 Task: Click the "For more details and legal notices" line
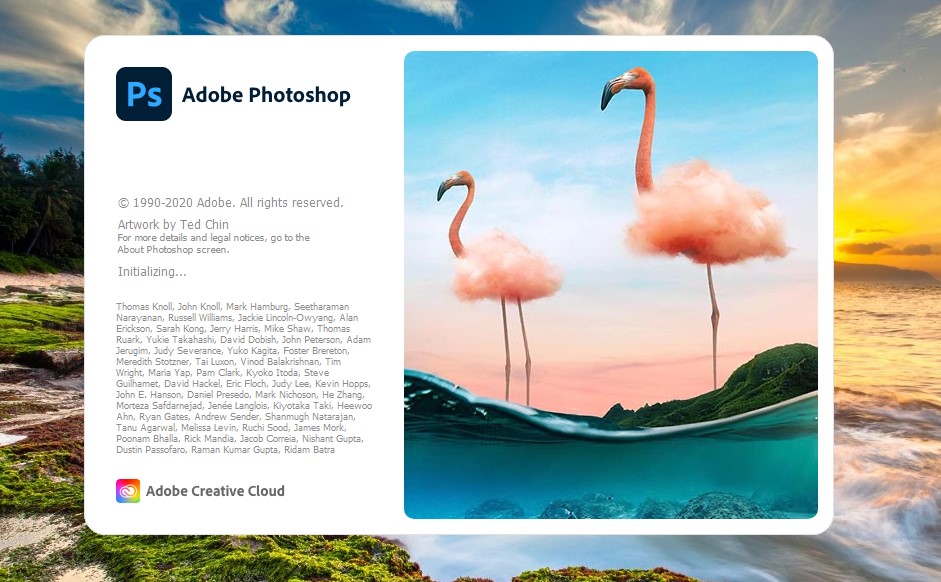(x=214, y=238)
